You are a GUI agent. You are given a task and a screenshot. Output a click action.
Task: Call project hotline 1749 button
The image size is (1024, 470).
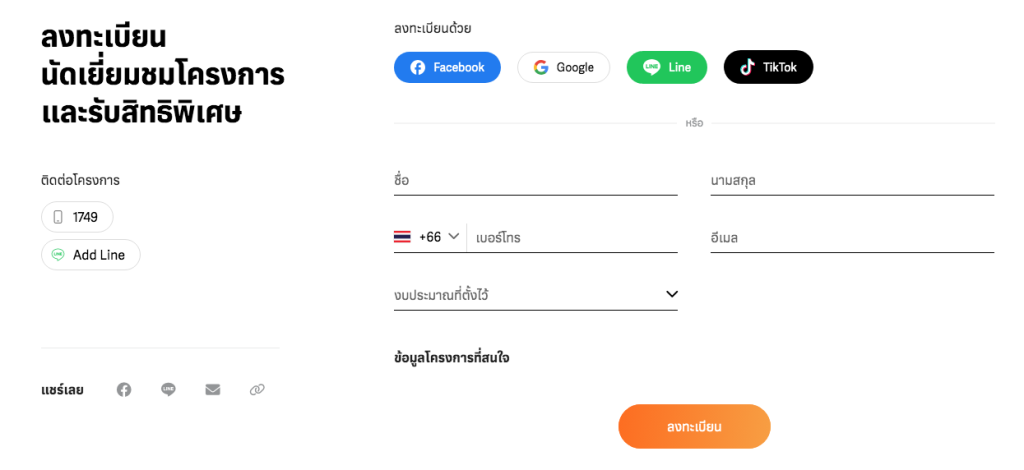point(77,217)
